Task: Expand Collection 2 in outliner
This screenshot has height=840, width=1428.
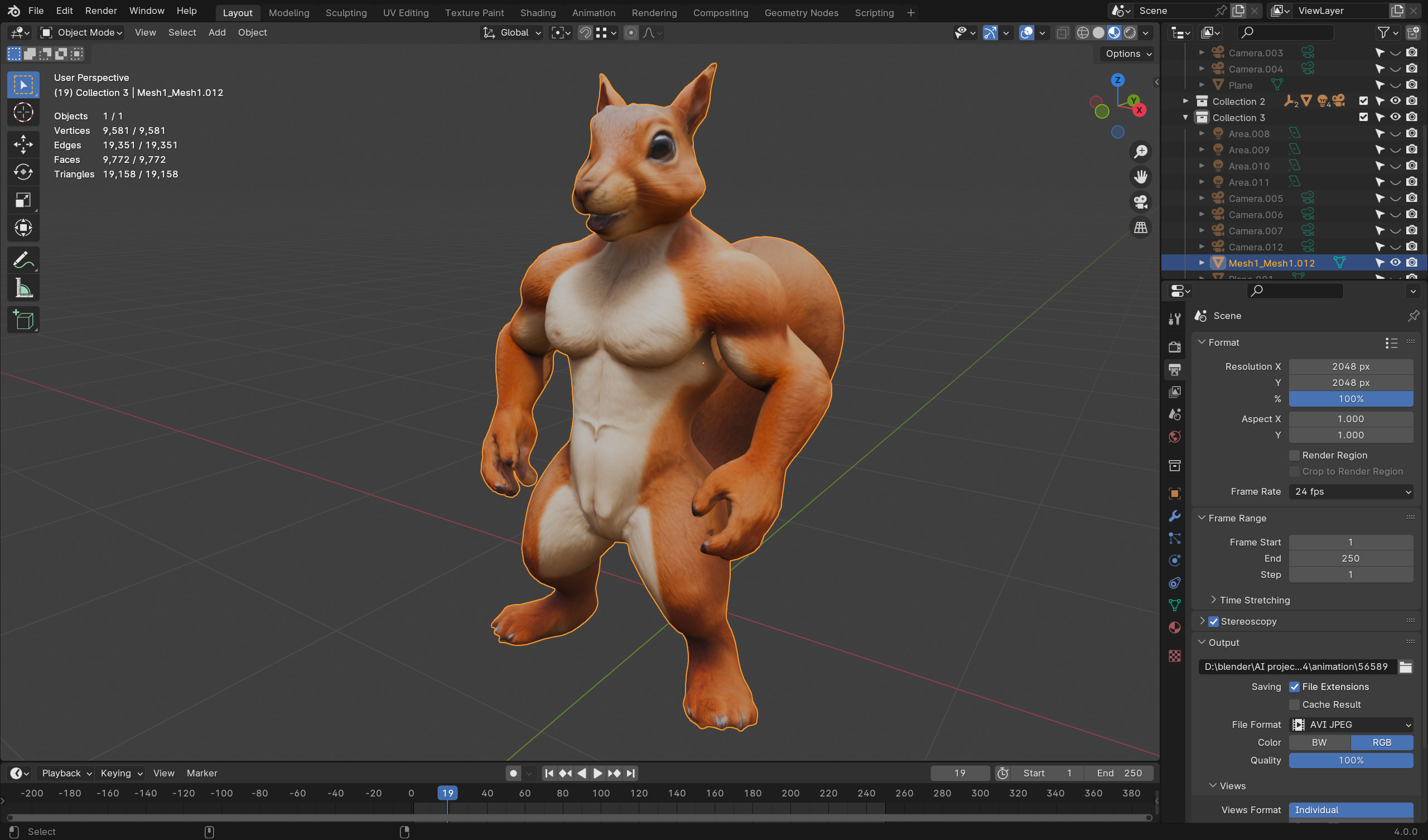Action: (x=1185, y=102)
